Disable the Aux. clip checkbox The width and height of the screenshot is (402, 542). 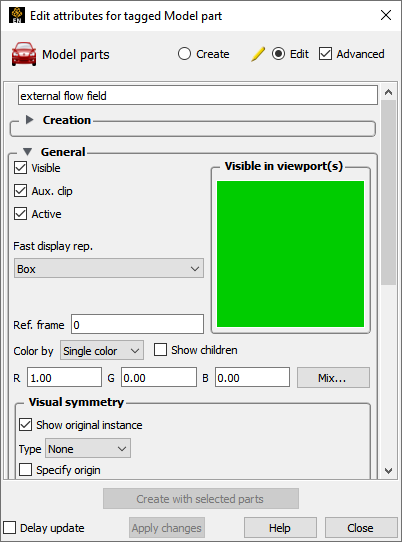pyautogui.click(x=20, y=191)
